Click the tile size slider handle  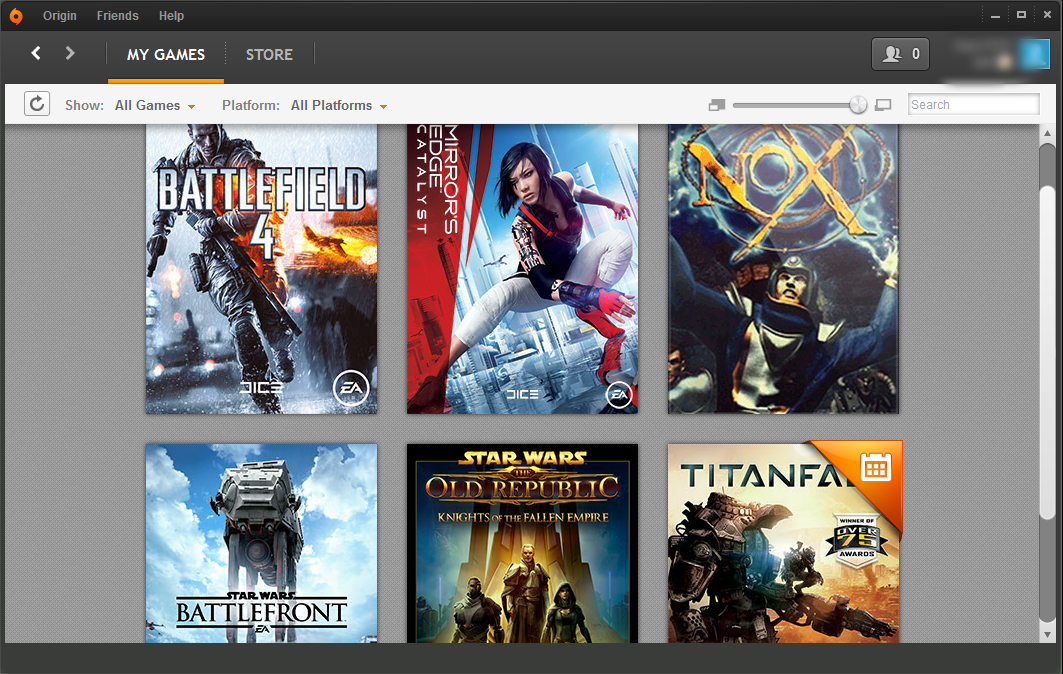click(858, 104)
